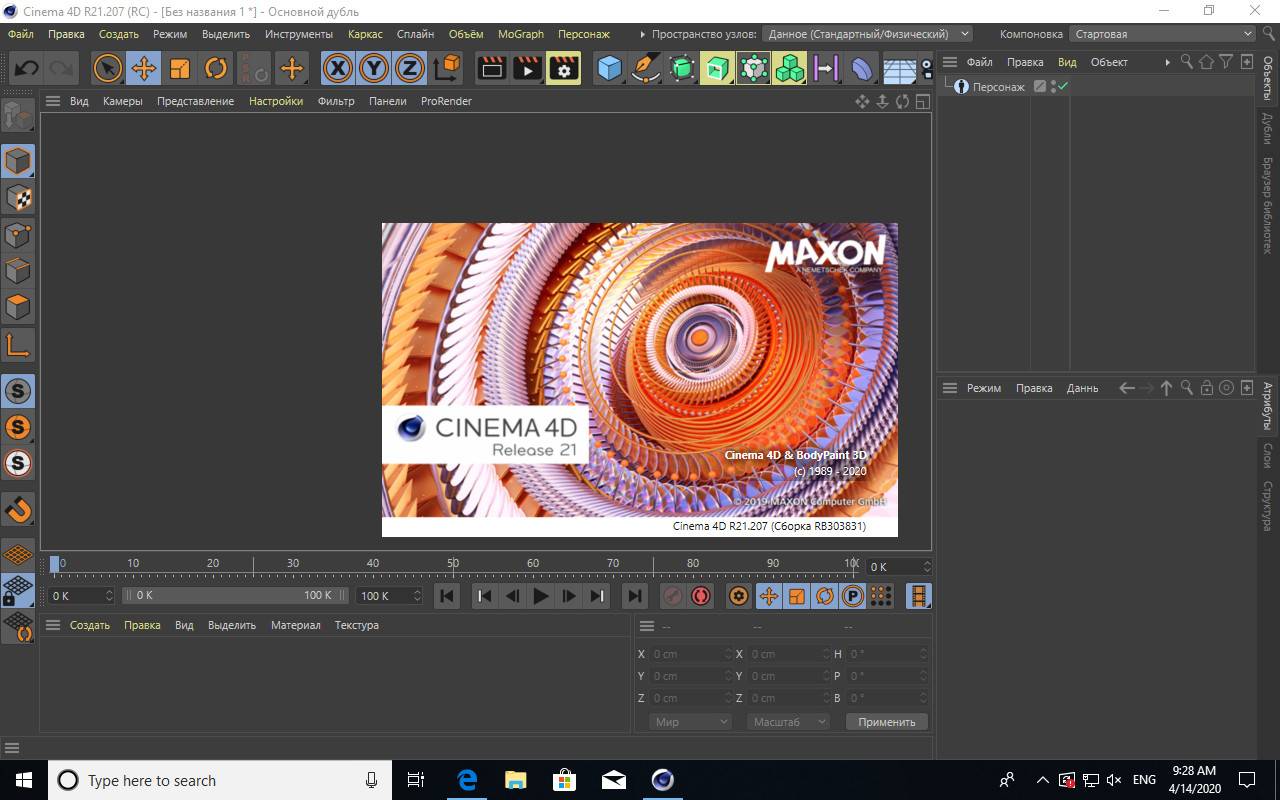Click Make Editable icon in left sidebar
The image size is (1280, 800).
pyautogui.click(x=18, y=116)
